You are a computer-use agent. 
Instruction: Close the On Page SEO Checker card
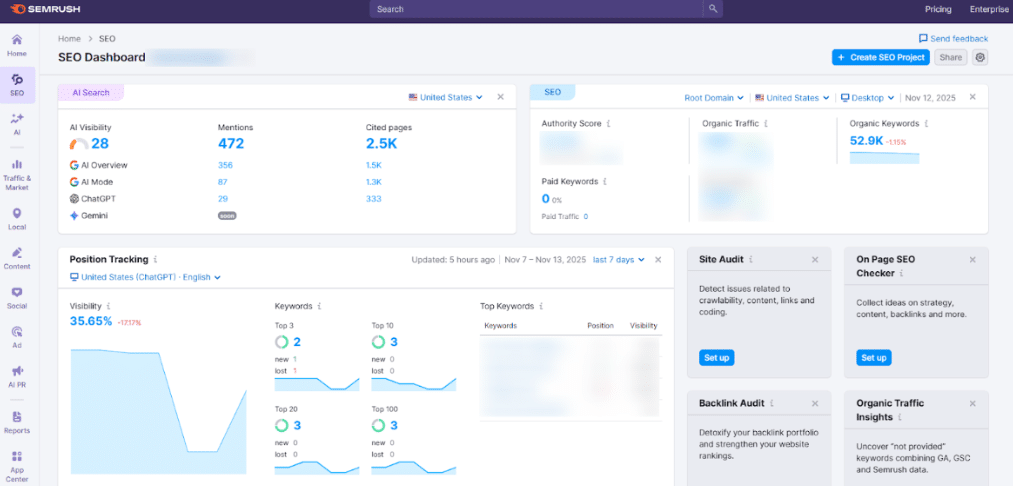coord(972,259)
